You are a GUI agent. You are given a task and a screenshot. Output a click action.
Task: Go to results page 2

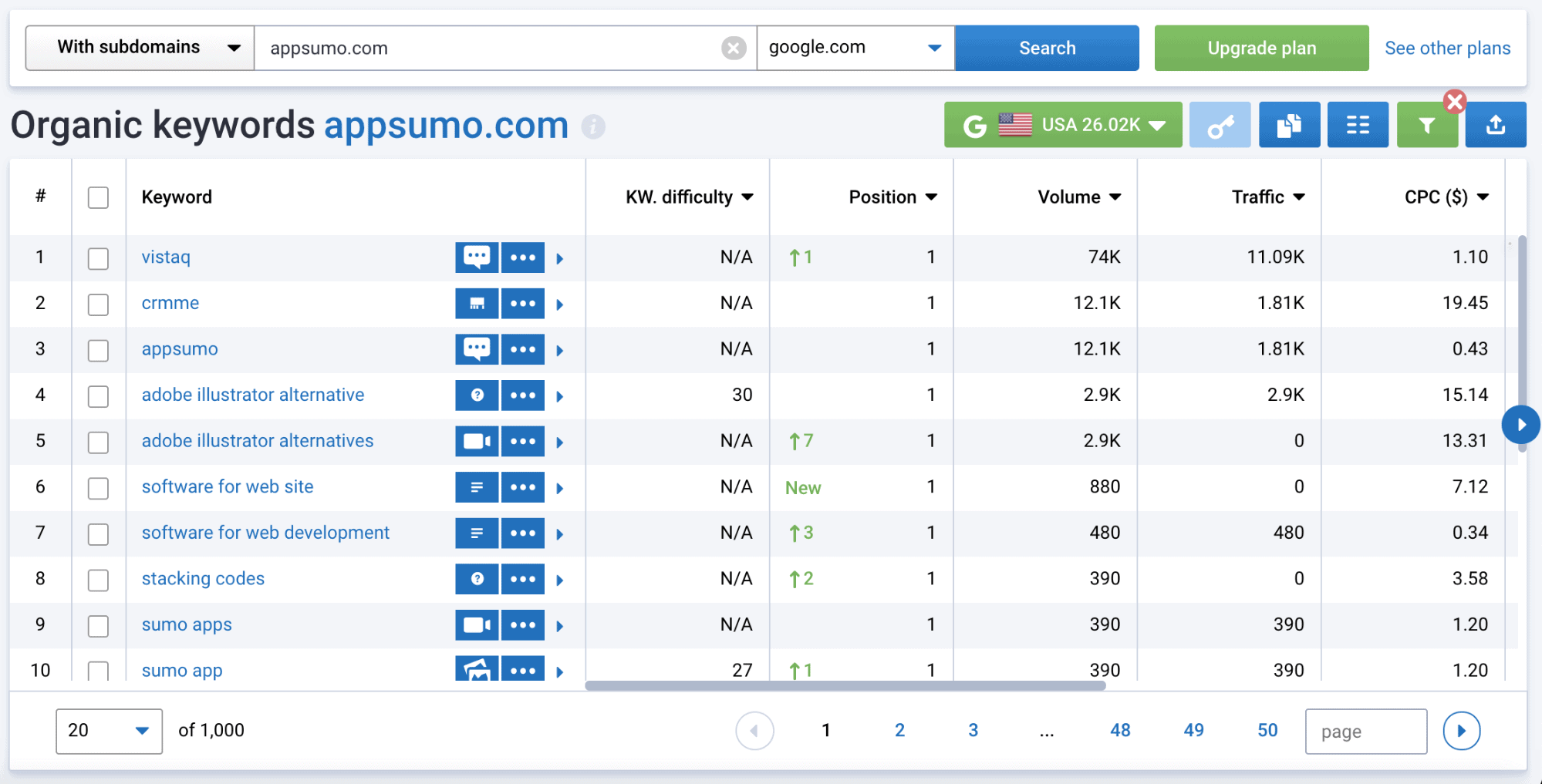899,730
